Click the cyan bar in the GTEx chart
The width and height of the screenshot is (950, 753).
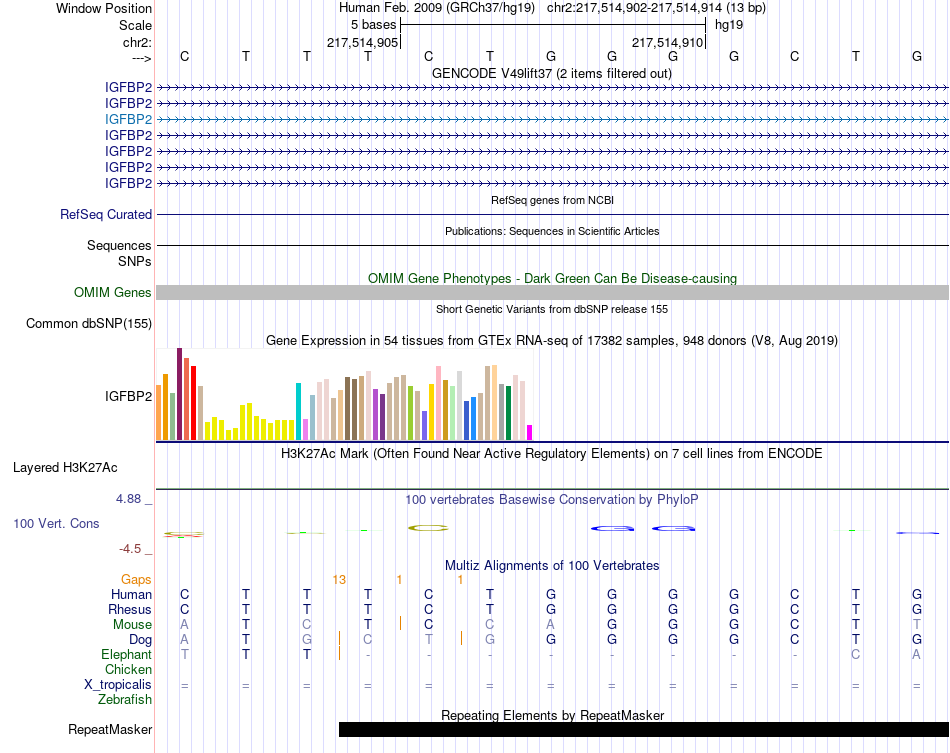point(298,411)
